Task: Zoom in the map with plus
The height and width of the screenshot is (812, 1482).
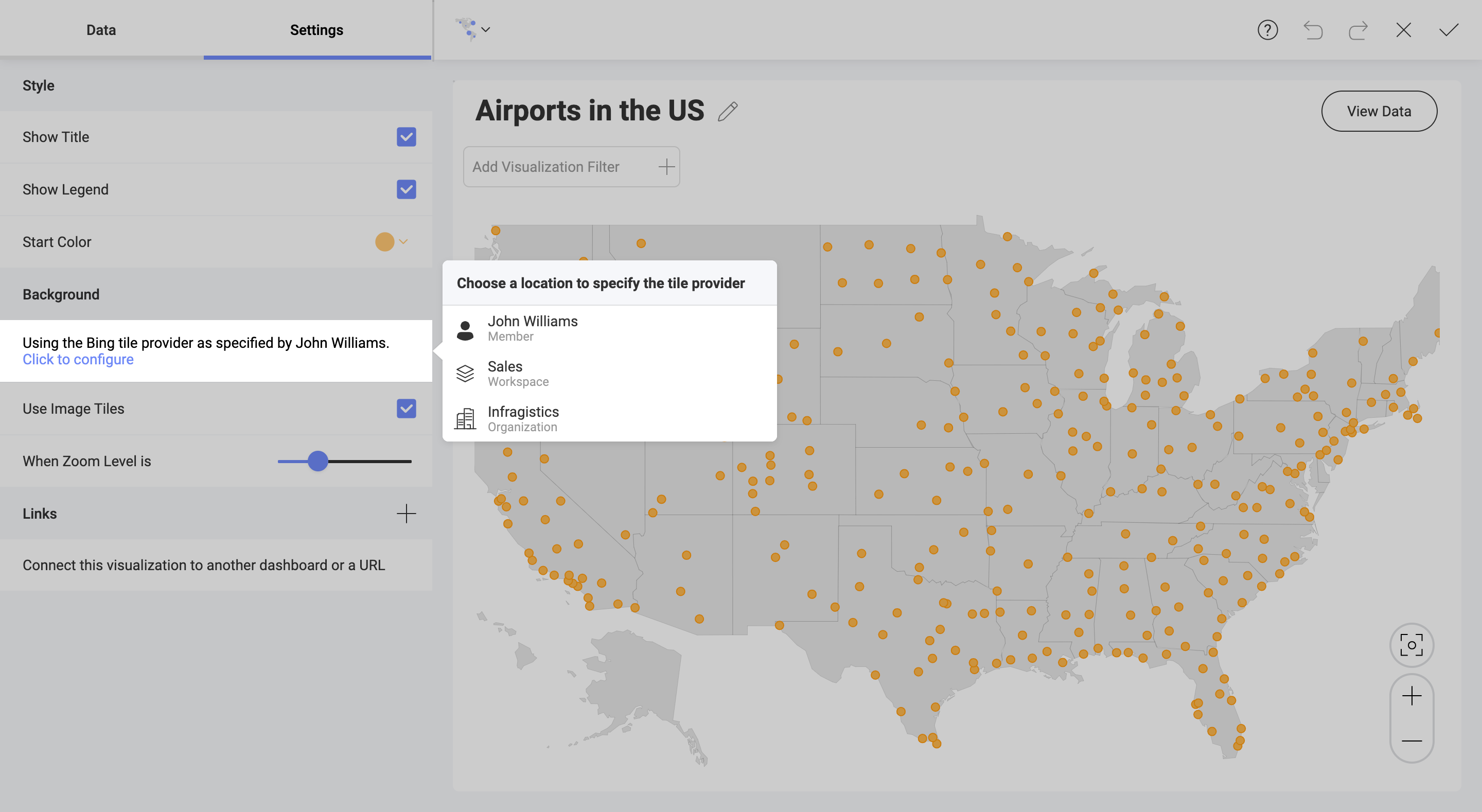Action: 1411,696
